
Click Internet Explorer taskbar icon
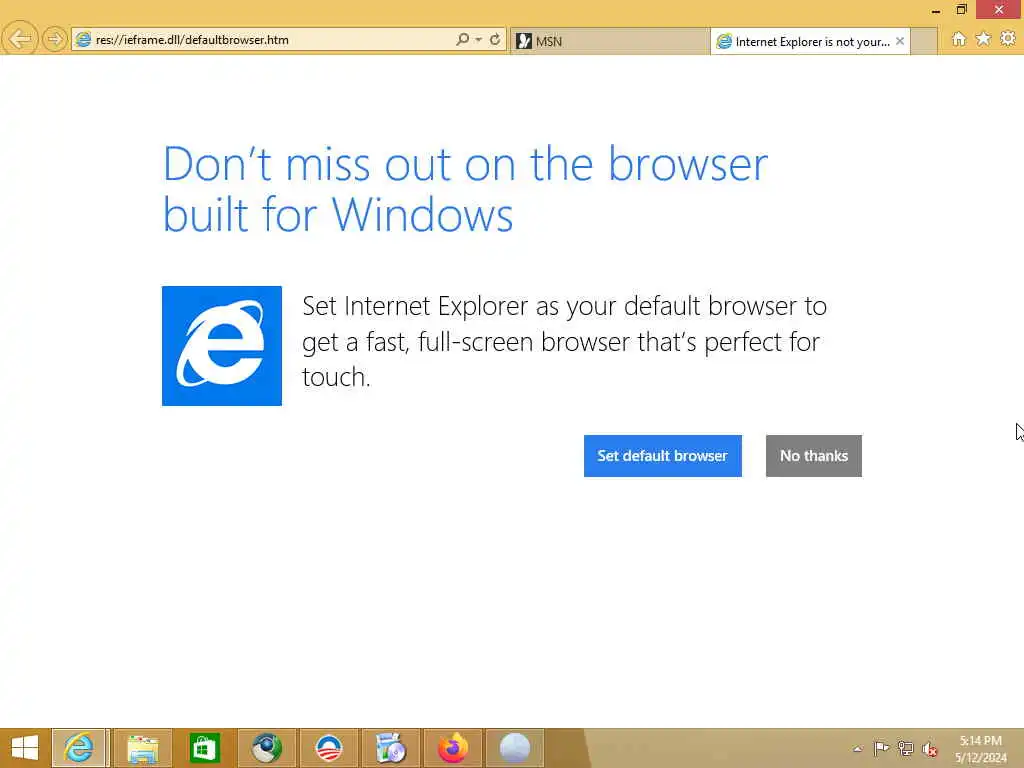click(78, 748)
